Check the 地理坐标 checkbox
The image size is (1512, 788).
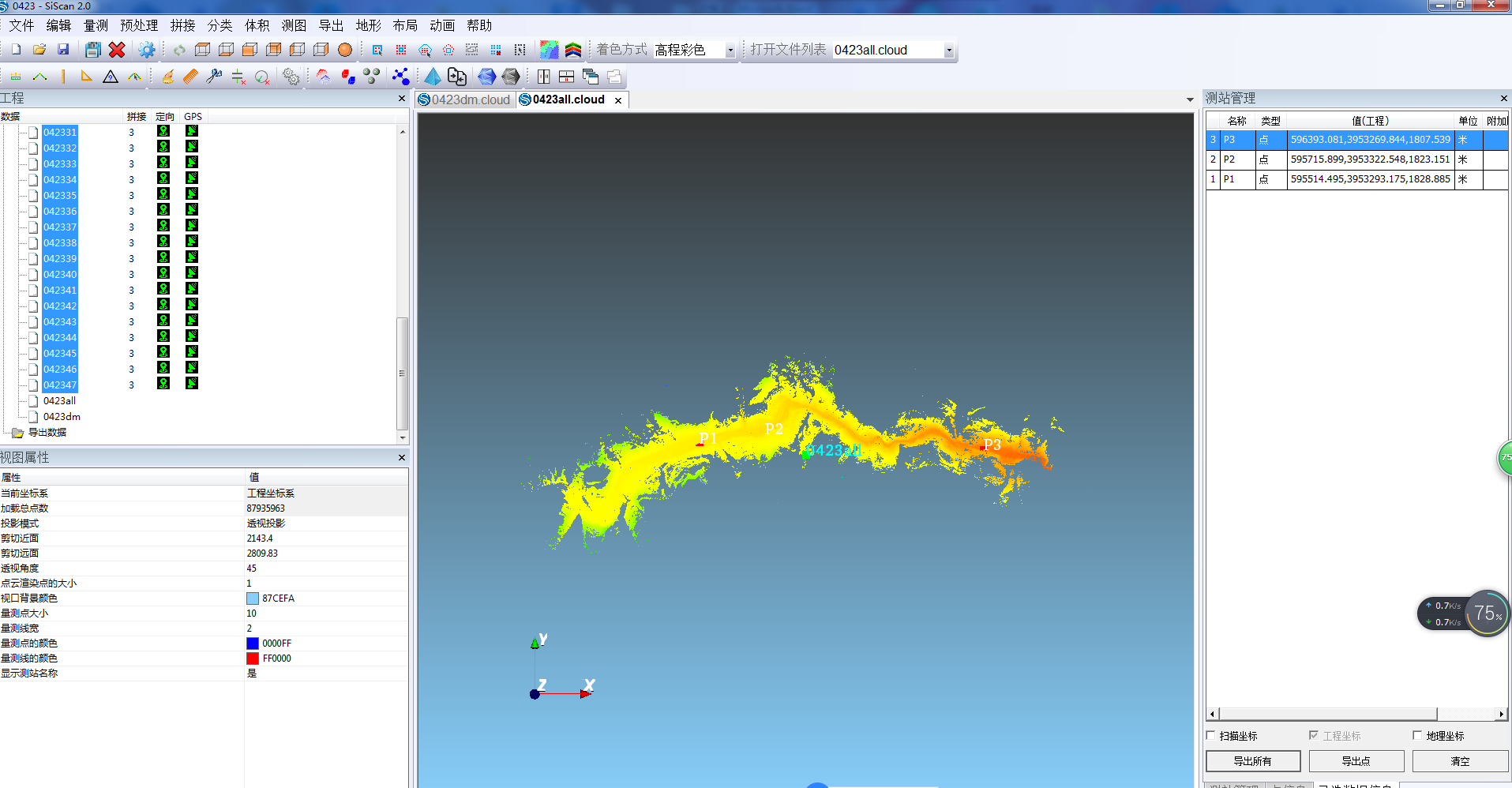point(1417,735)
